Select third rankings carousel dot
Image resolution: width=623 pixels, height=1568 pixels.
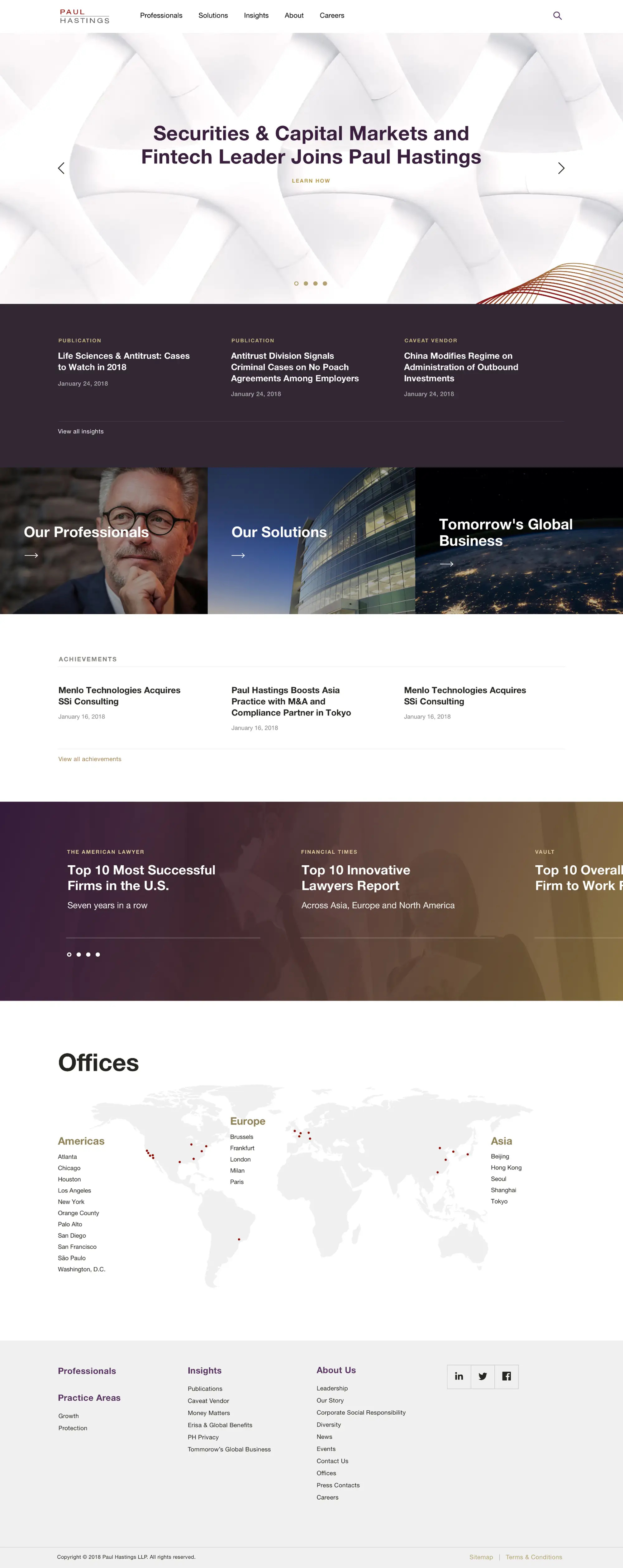coord(88,954)
